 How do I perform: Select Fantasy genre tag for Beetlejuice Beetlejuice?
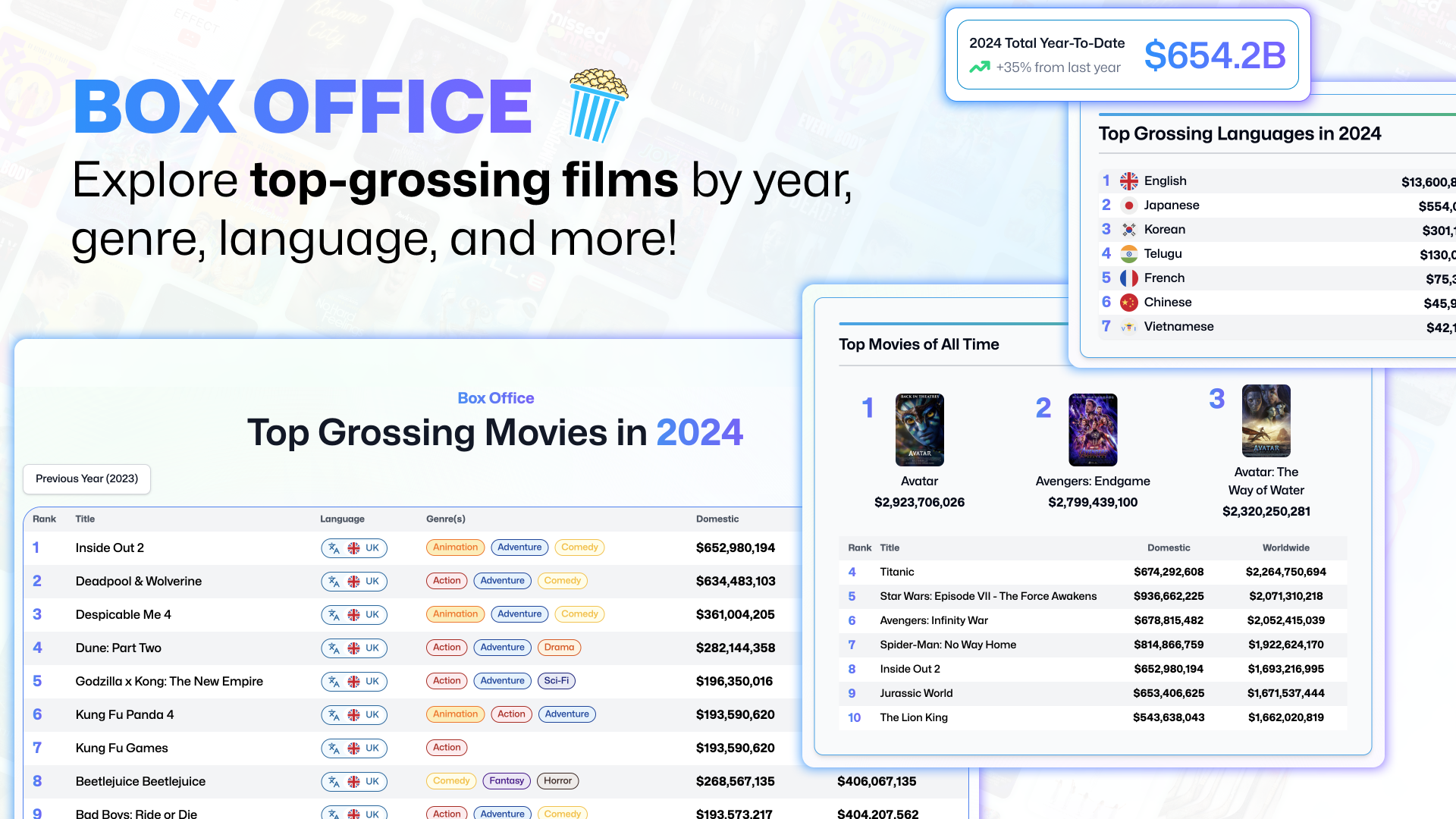click(507, 780)
